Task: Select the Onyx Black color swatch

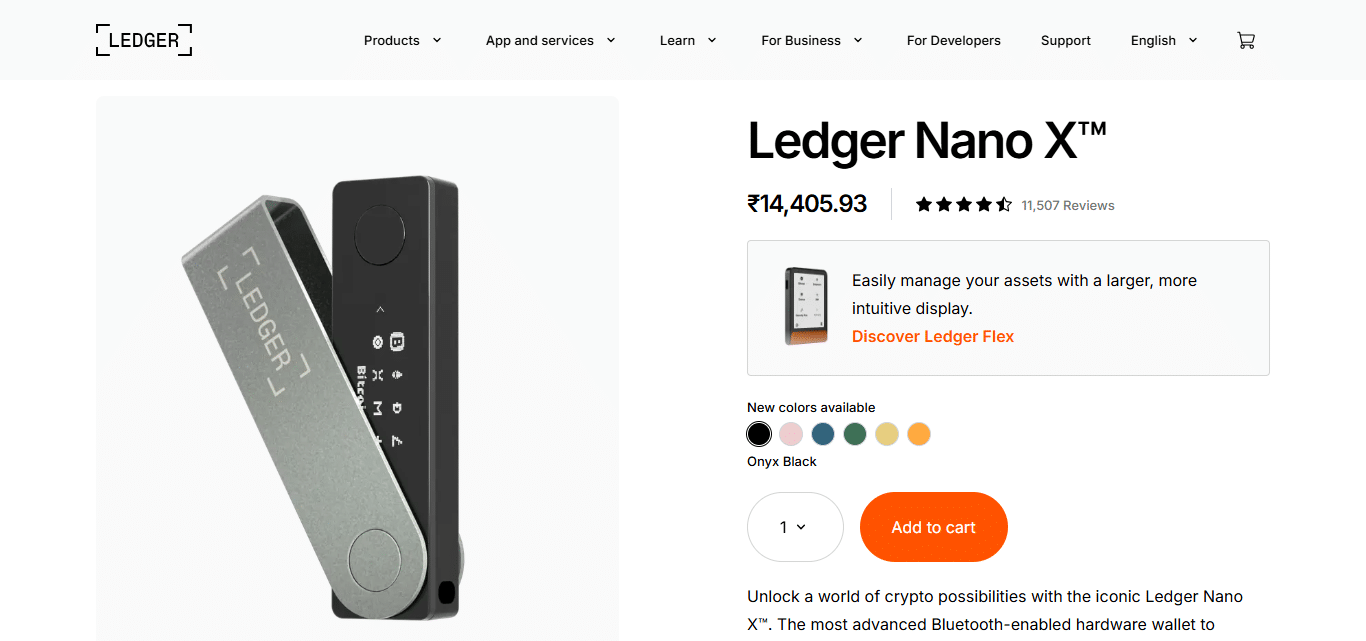Action: pos(759,434)
